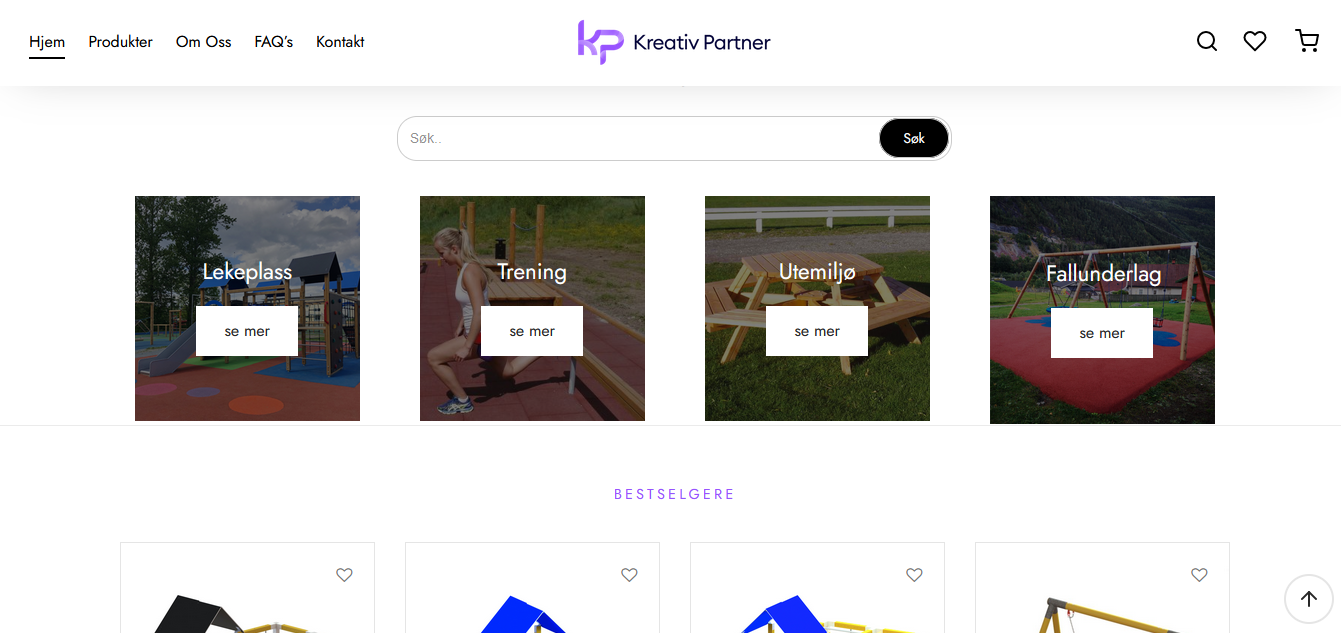Focus the Søk.. search input field
This screenshot has height=633, width=1341.
click(639, 138)
